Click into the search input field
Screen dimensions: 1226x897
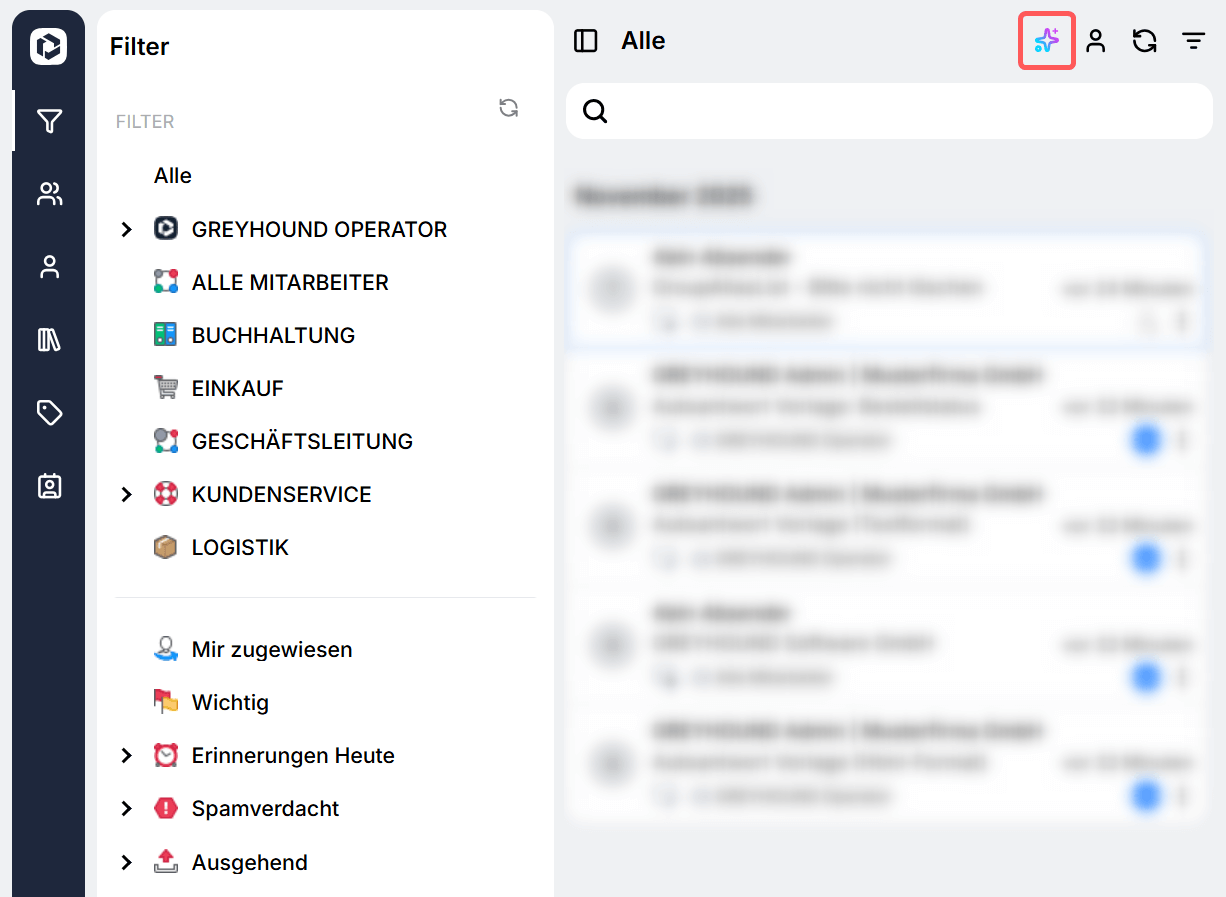coord(900,111)
